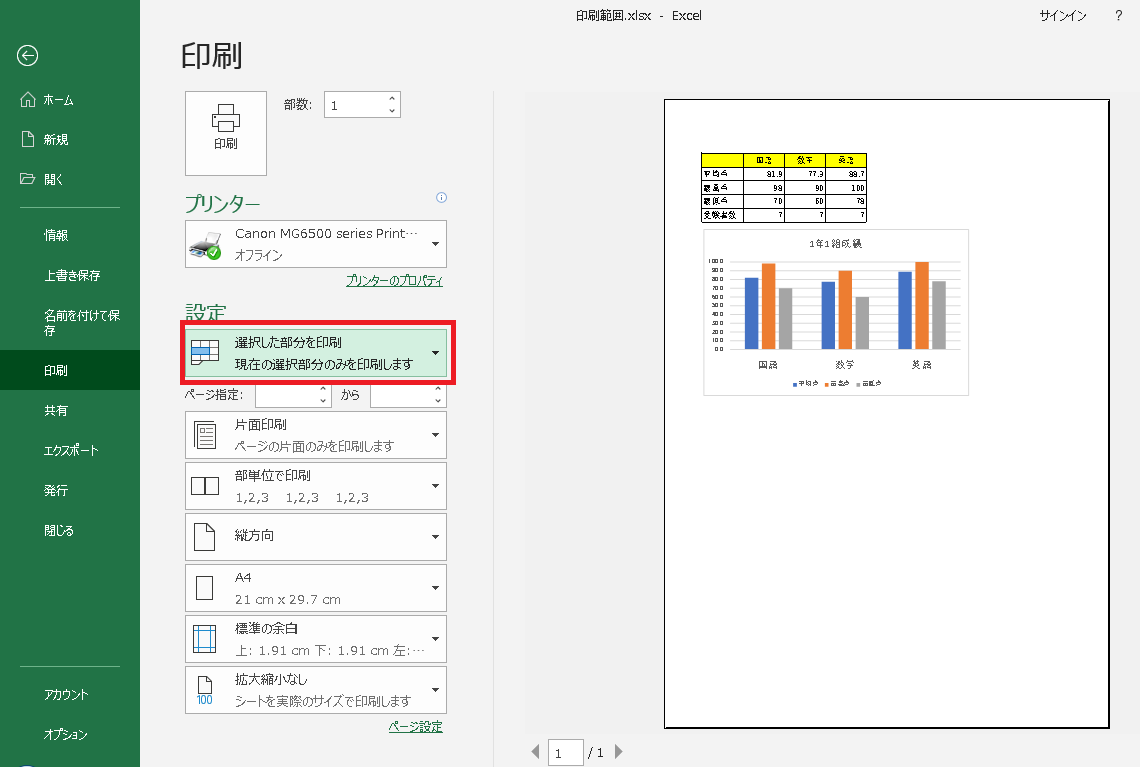Screen dimensions: 1140x767
Task: Go to next preview page arrow
Action: coord(619,752)
